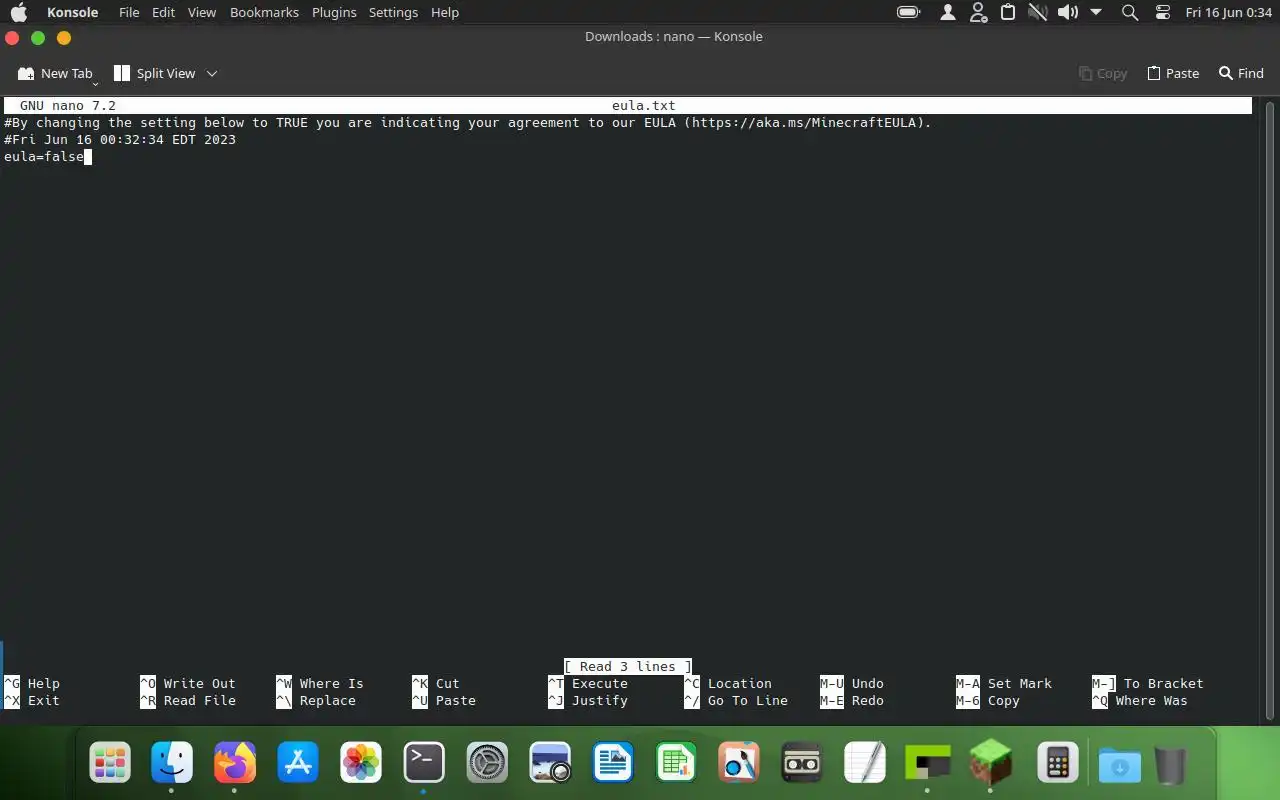
Task: Open the View menu
Action: 202,12
